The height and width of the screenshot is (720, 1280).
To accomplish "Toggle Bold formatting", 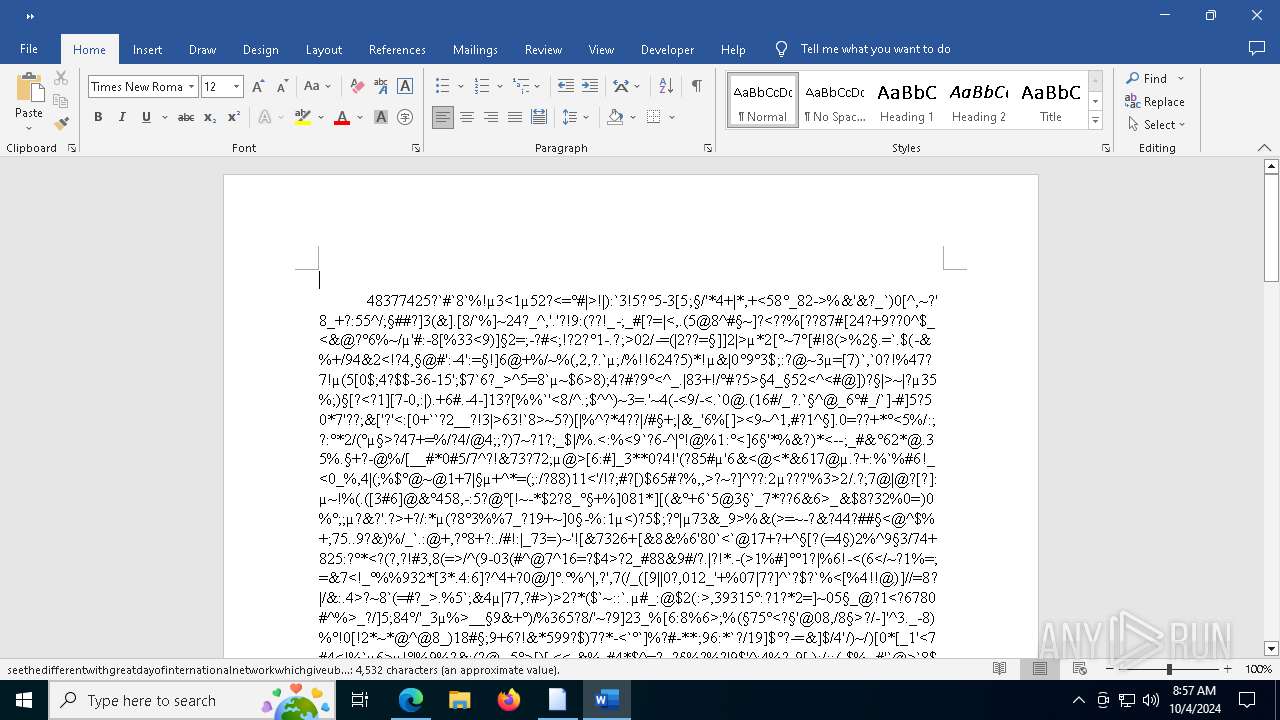I will (98, 117).
